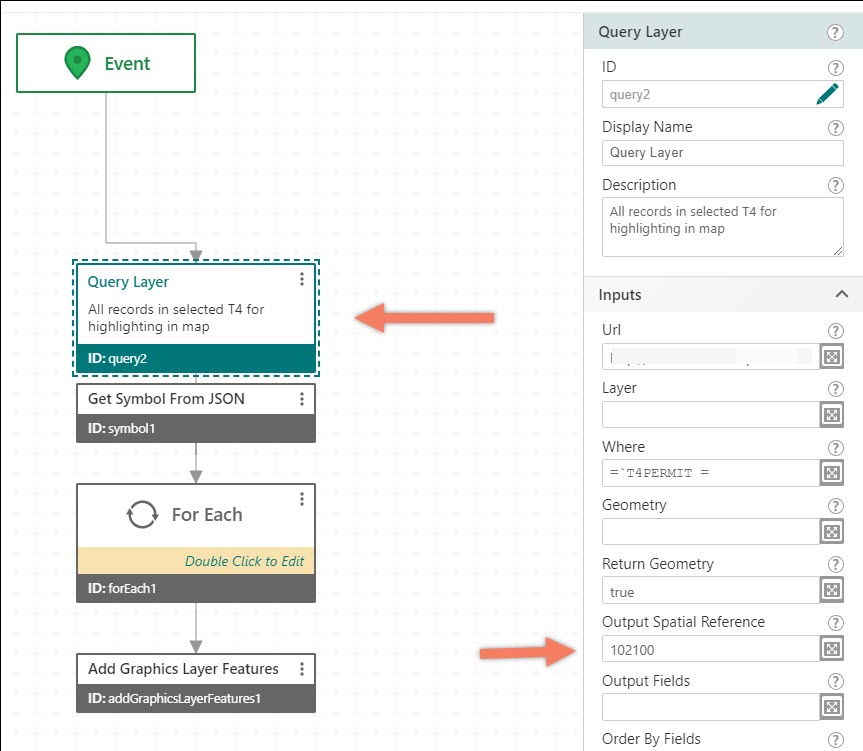Open menu on Add Graphics Layer Features activity

click(x=302, y=669)
